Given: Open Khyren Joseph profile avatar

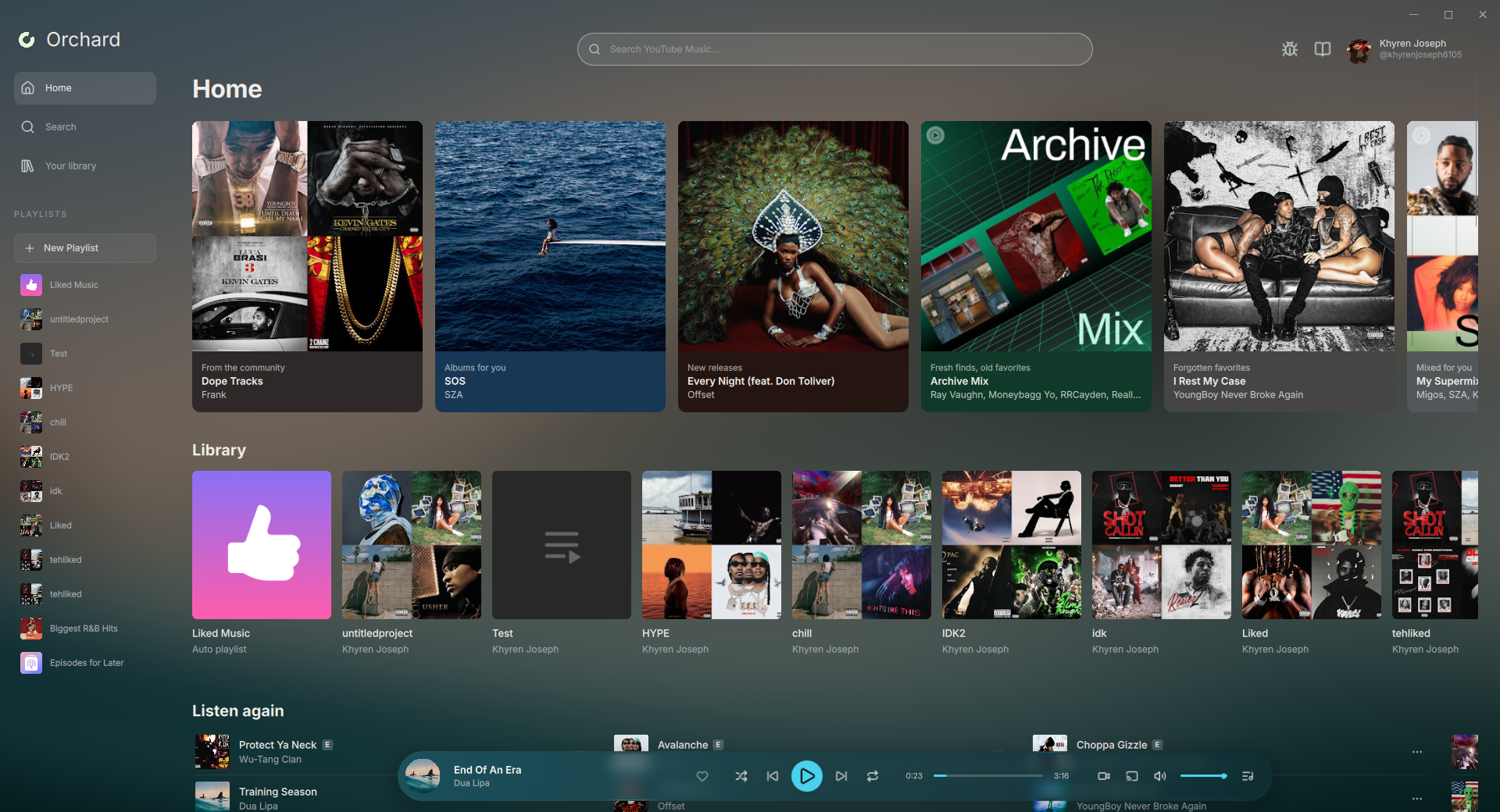Looking at the screenshot, I should pyautogui.click(x=1359, y=50).
